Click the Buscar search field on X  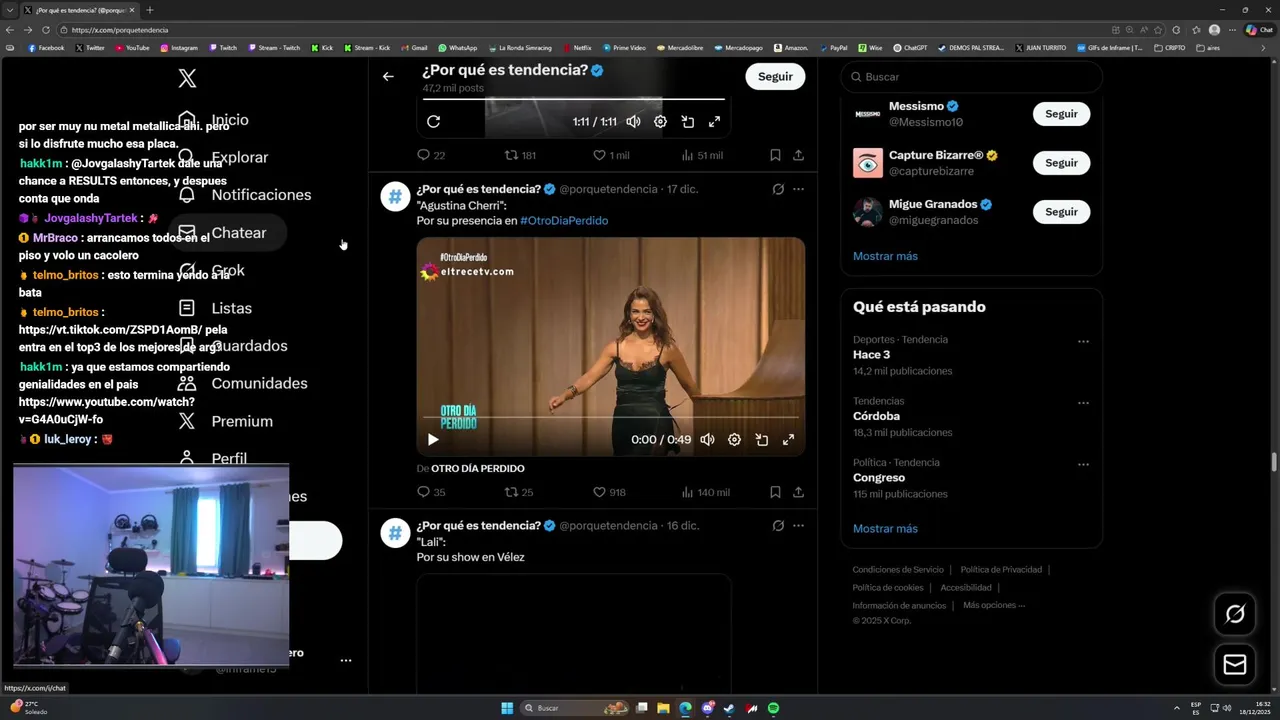coord(971,77)
